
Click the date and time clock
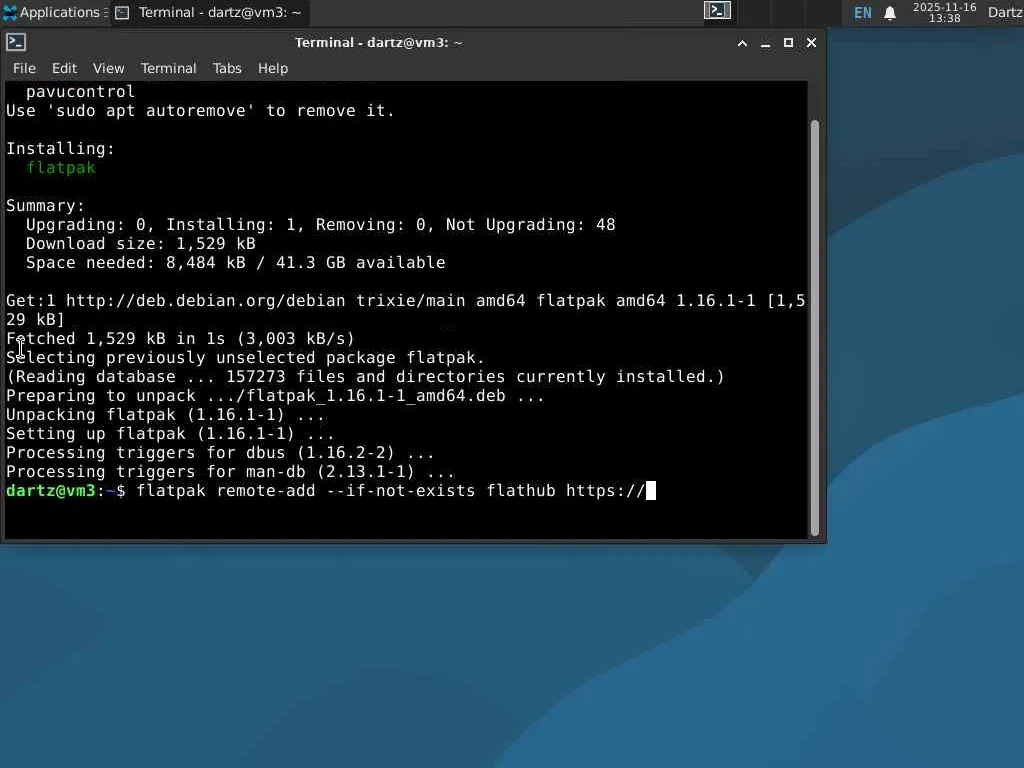944,12
